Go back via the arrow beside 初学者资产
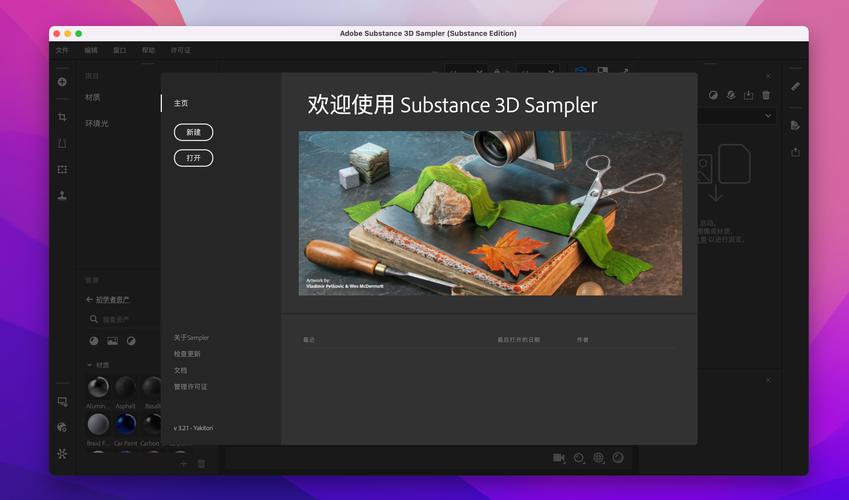The image size is (849, 500). point(89,299)
